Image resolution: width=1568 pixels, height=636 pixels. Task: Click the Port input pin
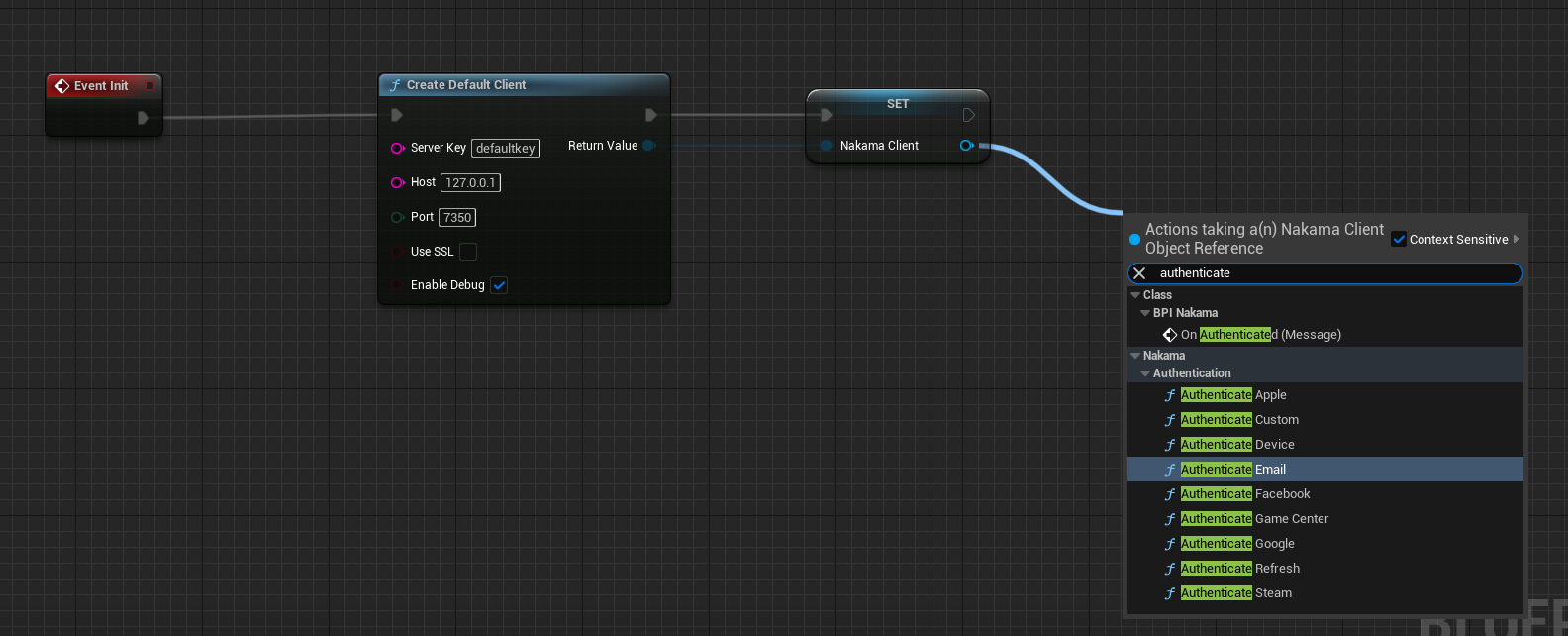coord(397,217)
